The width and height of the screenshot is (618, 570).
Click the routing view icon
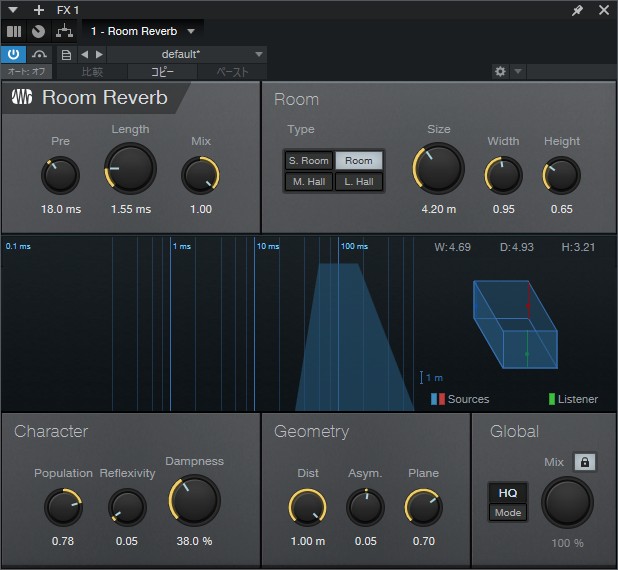point(63,32)
